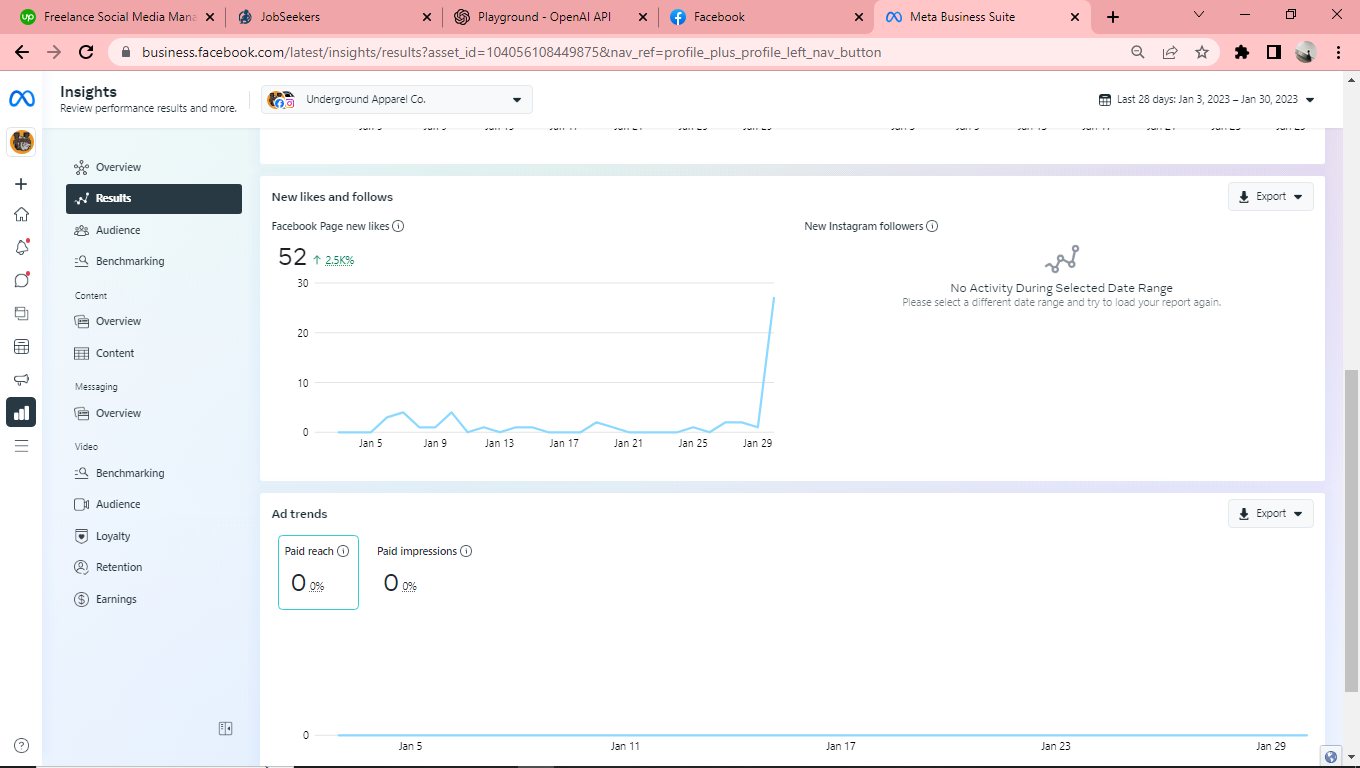This screenshot has width=1360, height=768.
Task: Open Content item in sidebar
Action: (x=154, y=353)
